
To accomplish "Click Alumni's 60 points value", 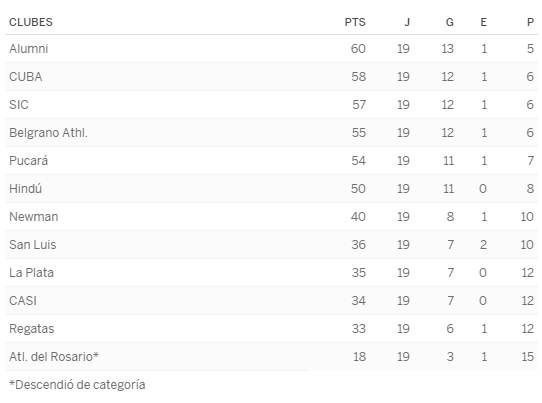I will pyautogui.click(x=358, y=49).
